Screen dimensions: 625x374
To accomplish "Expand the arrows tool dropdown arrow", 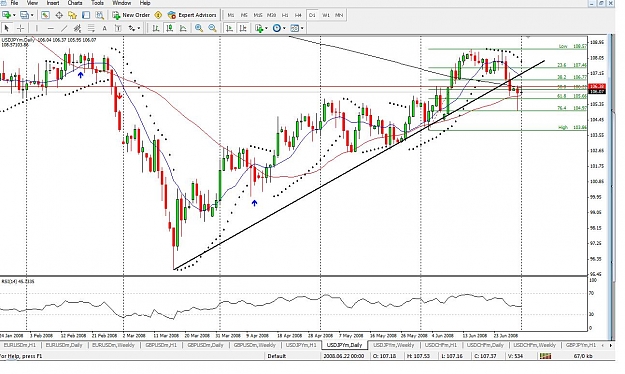I will pyautogui.click(x=138, y=28).
